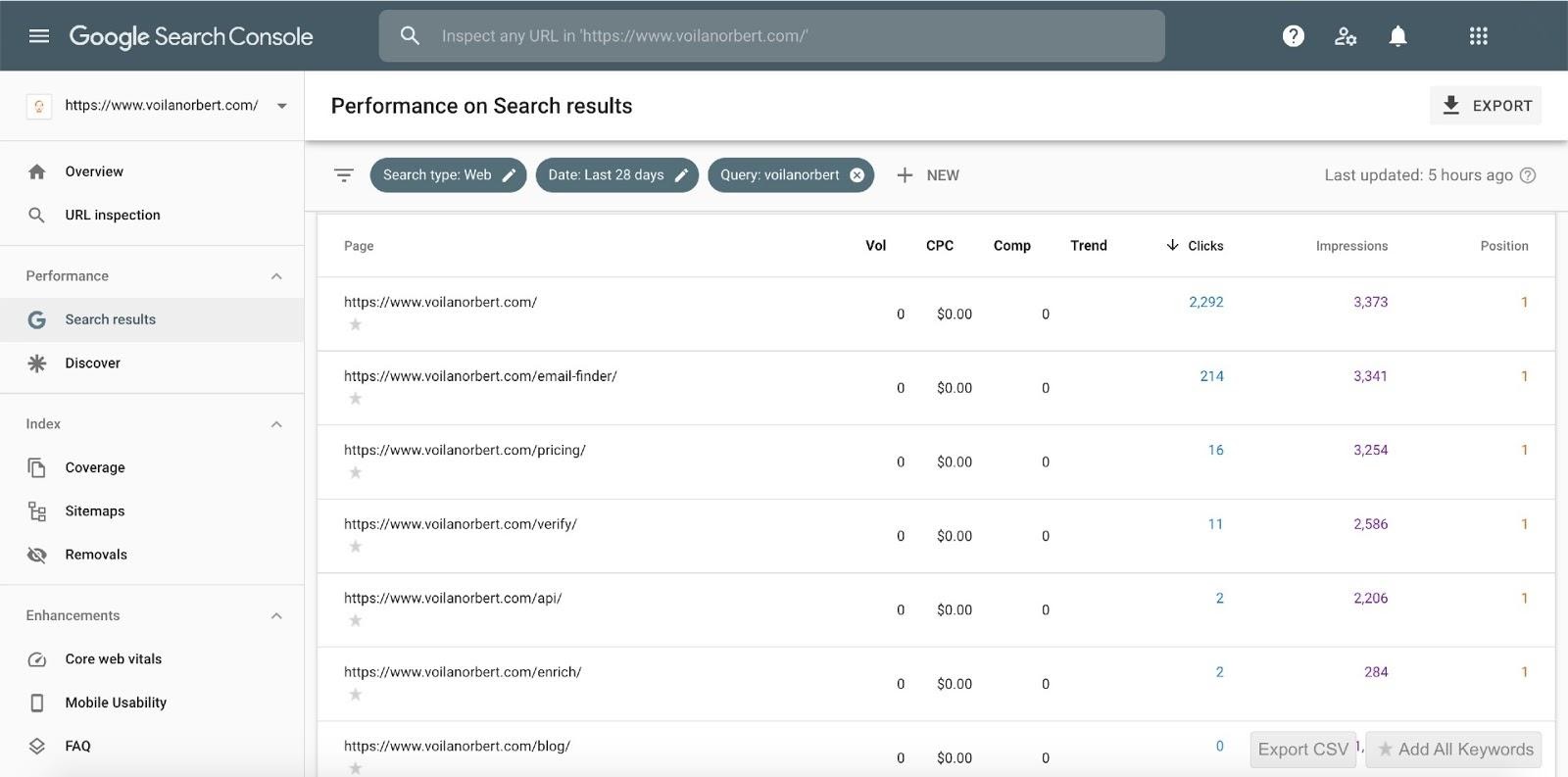The width and height of the screenshot is (1568, 777).
Task: Click the Core web vitals gauge icon
Action: click(x=37, y=659)
